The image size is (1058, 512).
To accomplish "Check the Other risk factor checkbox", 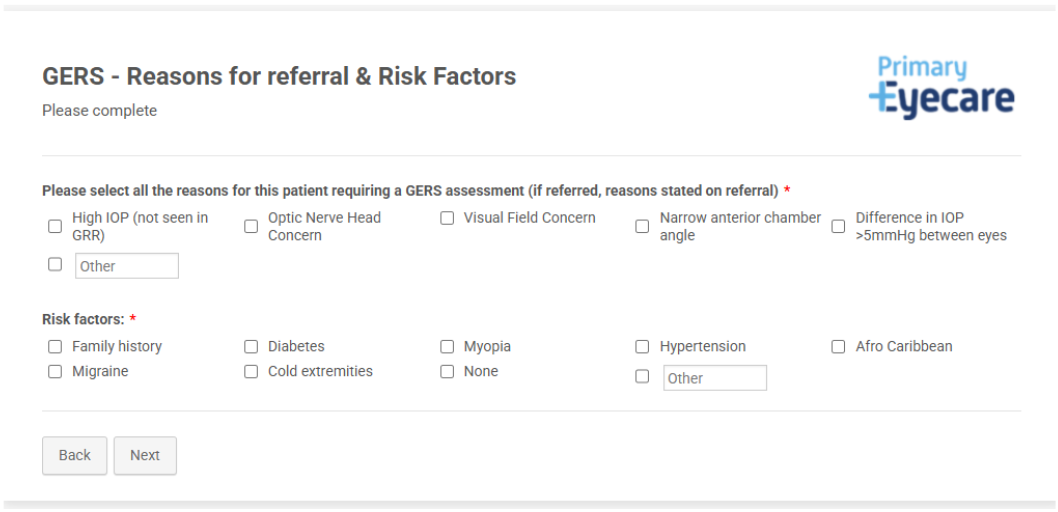I will click(x=643, y=377).
